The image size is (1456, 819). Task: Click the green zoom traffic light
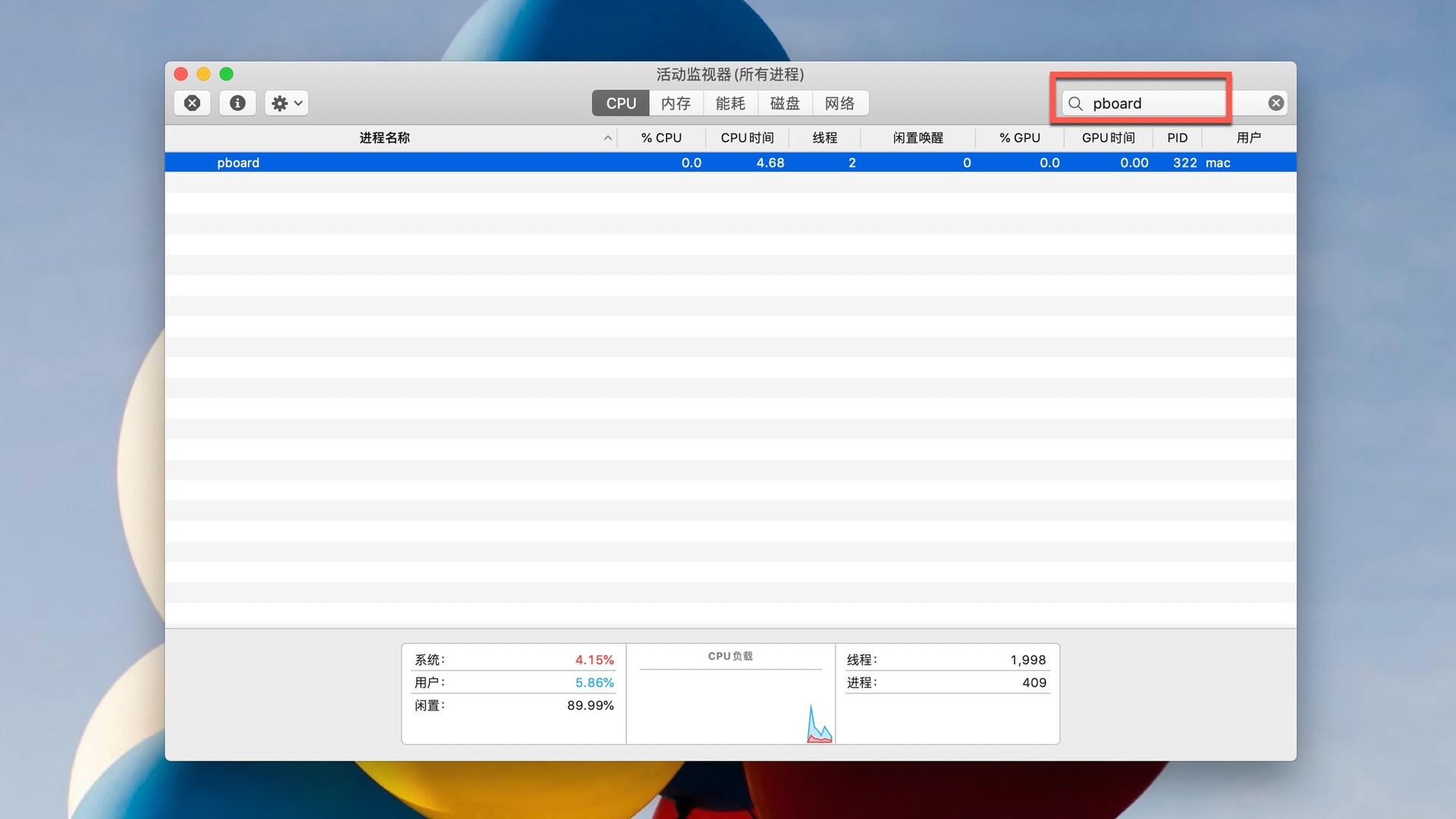(x=226, y=74)
